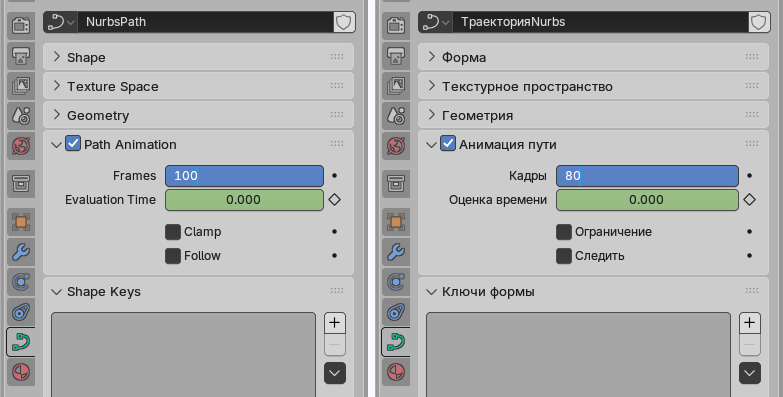
Task: Open Physics properties tab in Russian panel
Action: [x=396, y=282]
